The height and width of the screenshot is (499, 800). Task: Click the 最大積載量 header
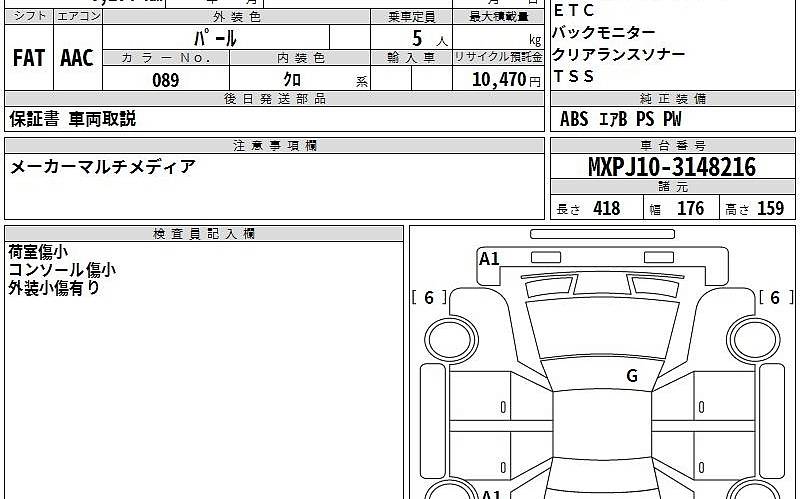click(498, 17)
